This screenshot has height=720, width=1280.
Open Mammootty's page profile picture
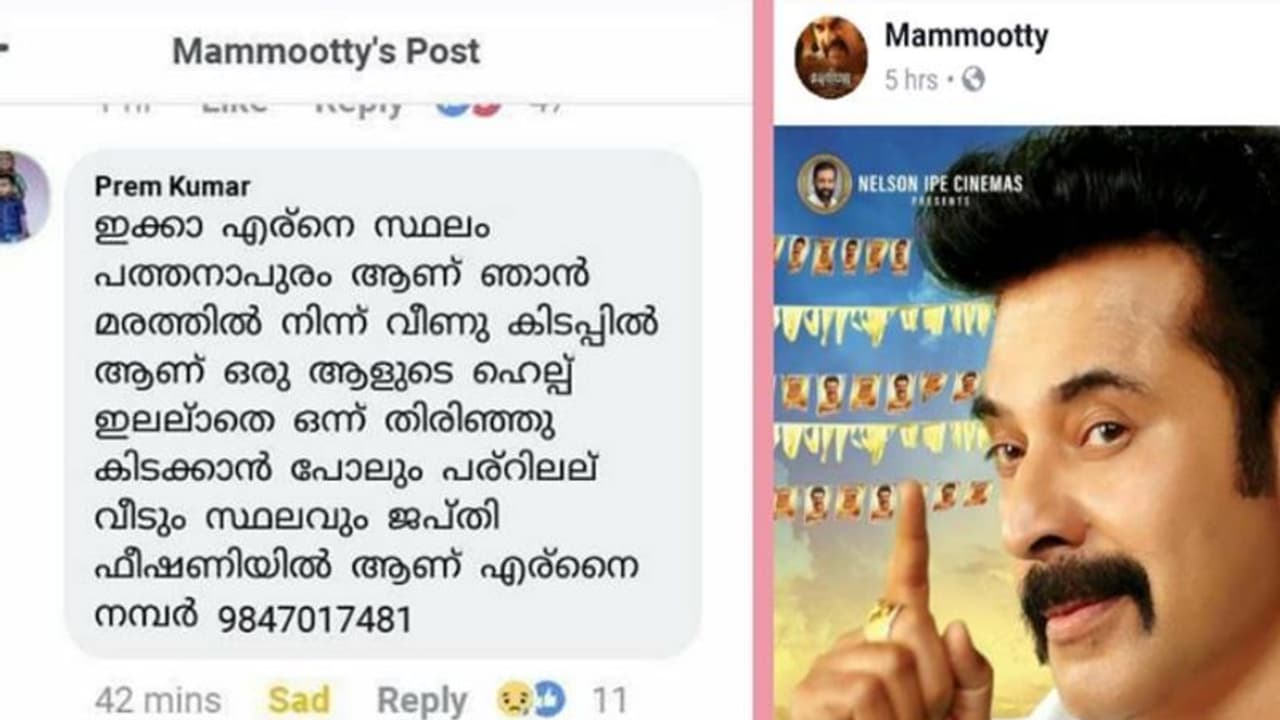(x=831, y=57)
